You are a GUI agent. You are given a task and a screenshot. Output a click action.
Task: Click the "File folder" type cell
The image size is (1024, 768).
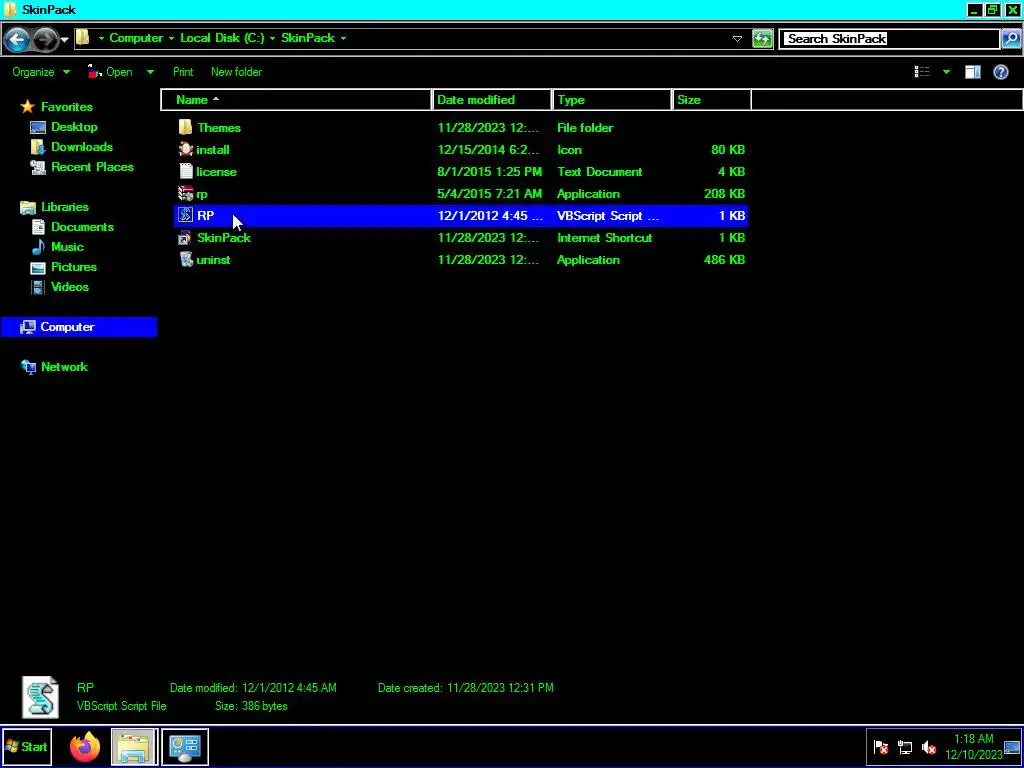tap(584, 127)
